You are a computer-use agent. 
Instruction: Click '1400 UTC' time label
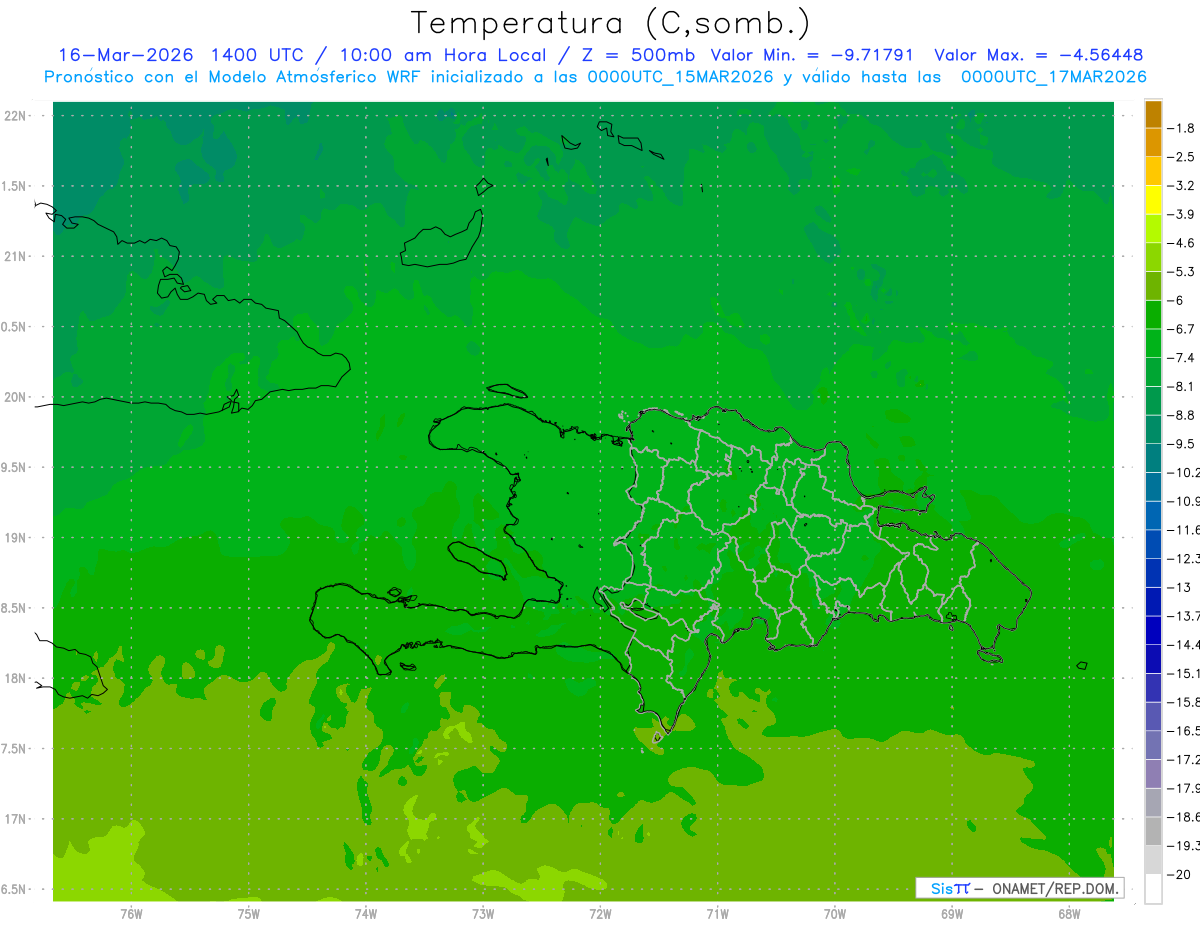(x=256, y=55)
